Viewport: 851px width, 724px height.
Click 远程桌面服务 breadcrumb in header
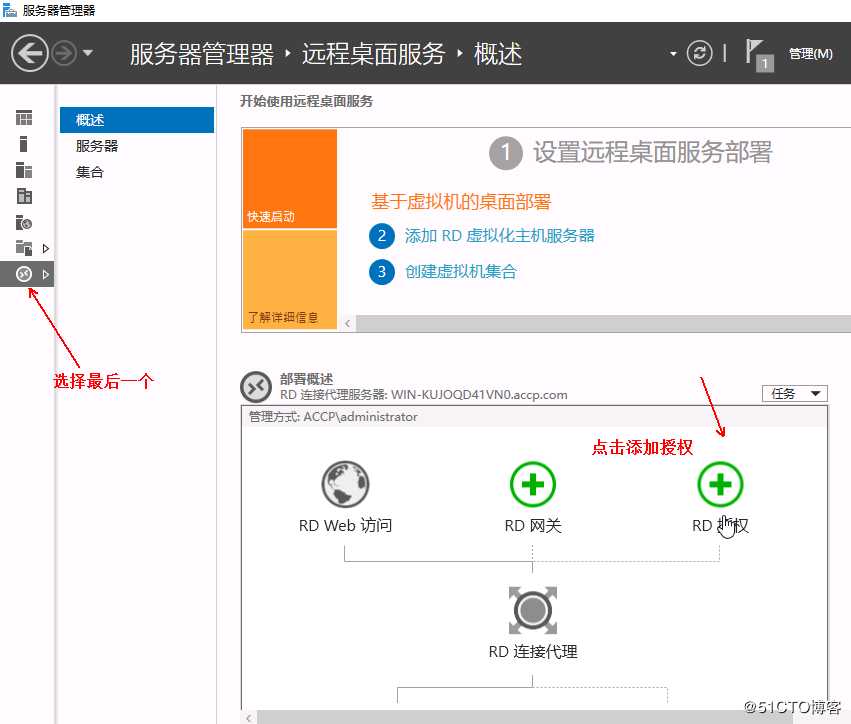pos(373,54)
